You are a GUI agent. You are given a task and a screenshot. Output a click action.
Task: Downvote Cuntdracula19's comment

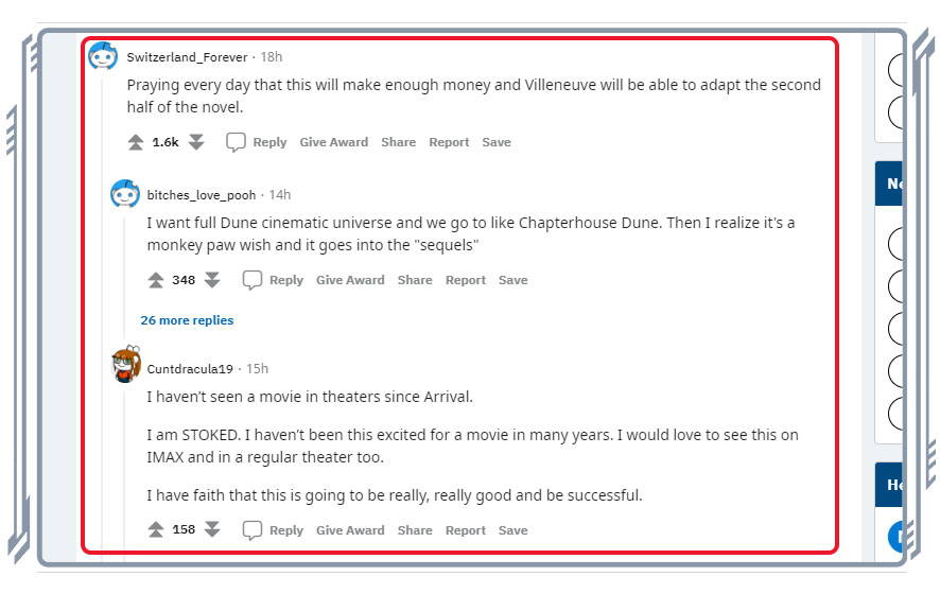212,531
